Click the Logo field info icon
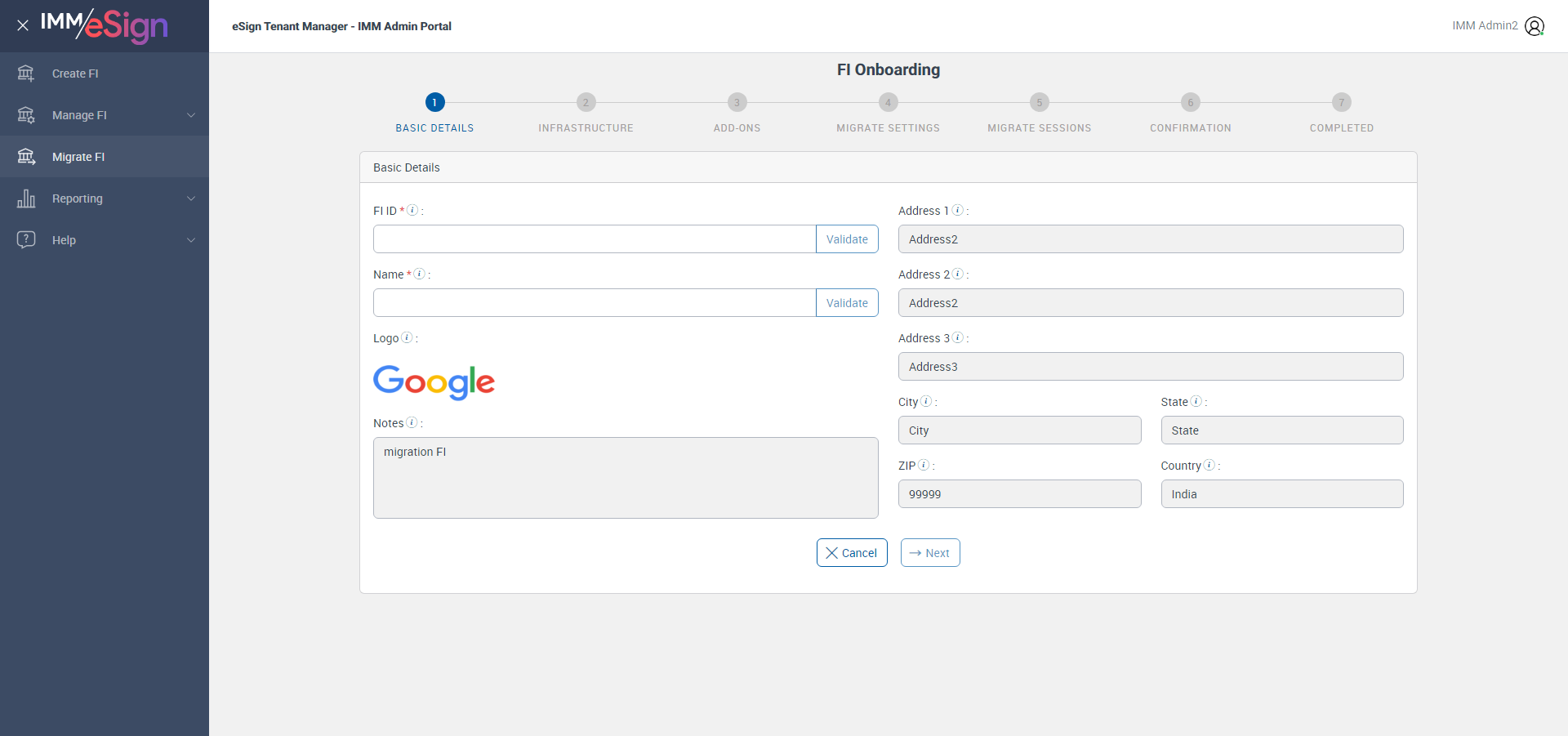1568x736 pixels. [x=407, y=337]
